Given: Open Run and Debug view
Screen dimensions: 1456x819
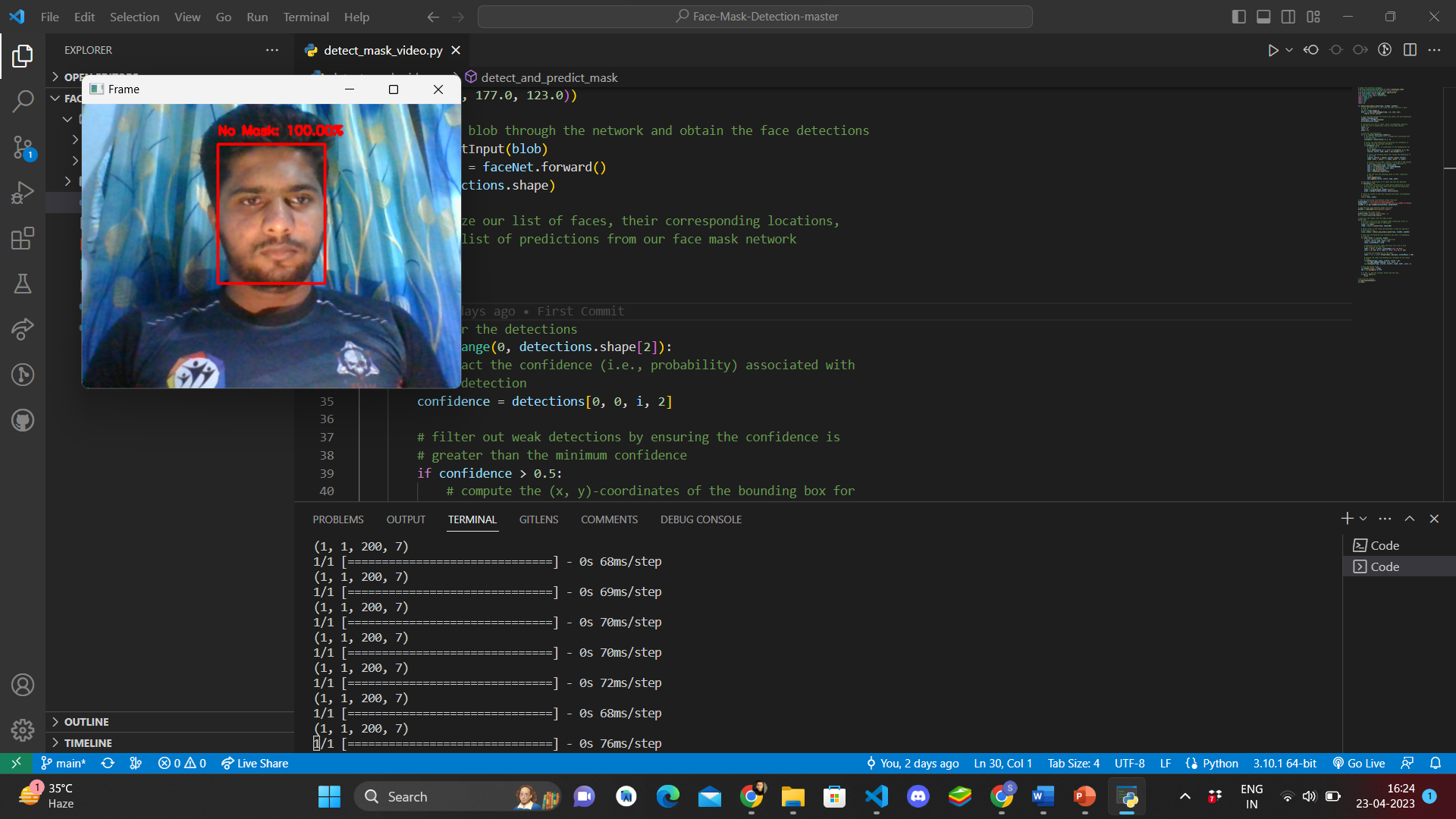Looking at the screenshot, I should tap(23, 193).
